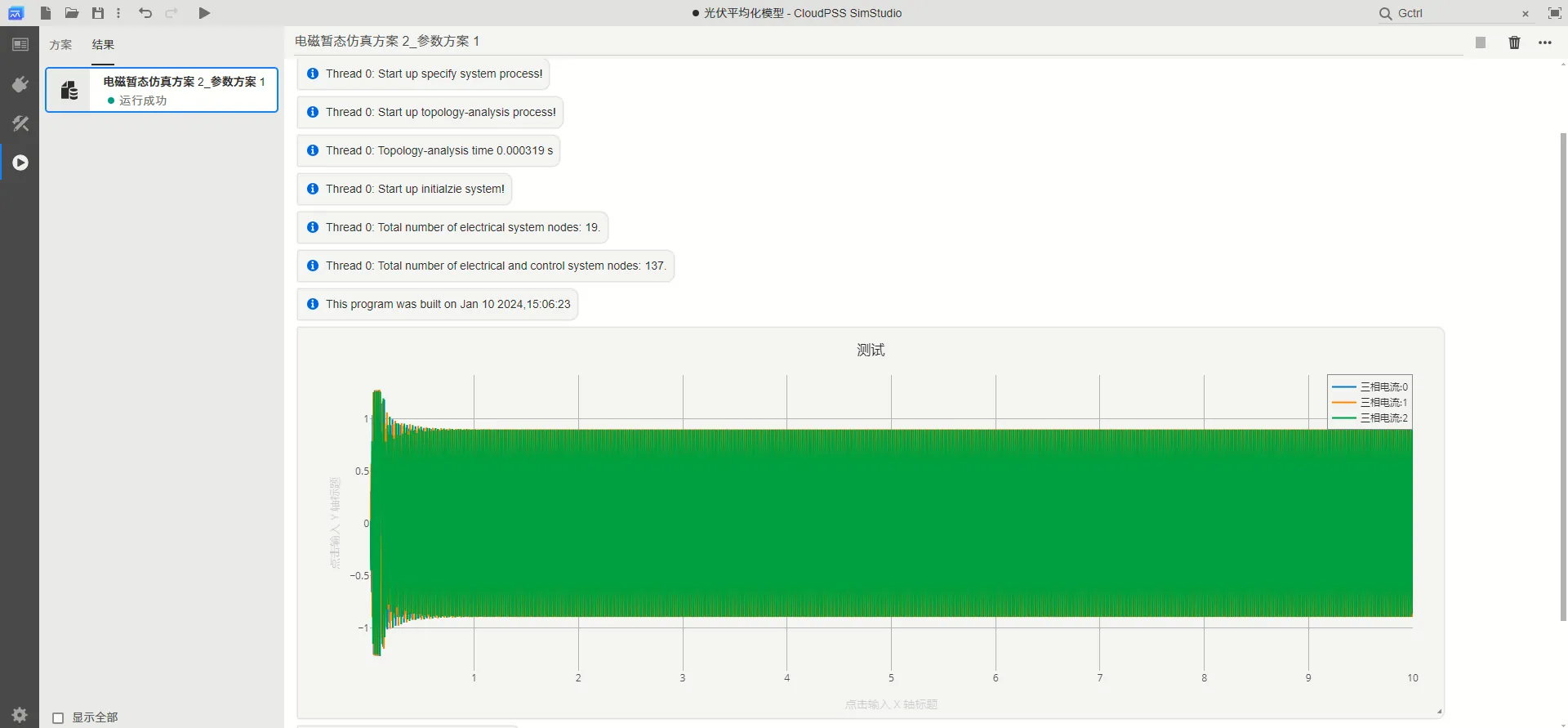Switch to the 方案 tab
The image size is (1568, 728).
[x=60, y=45]
